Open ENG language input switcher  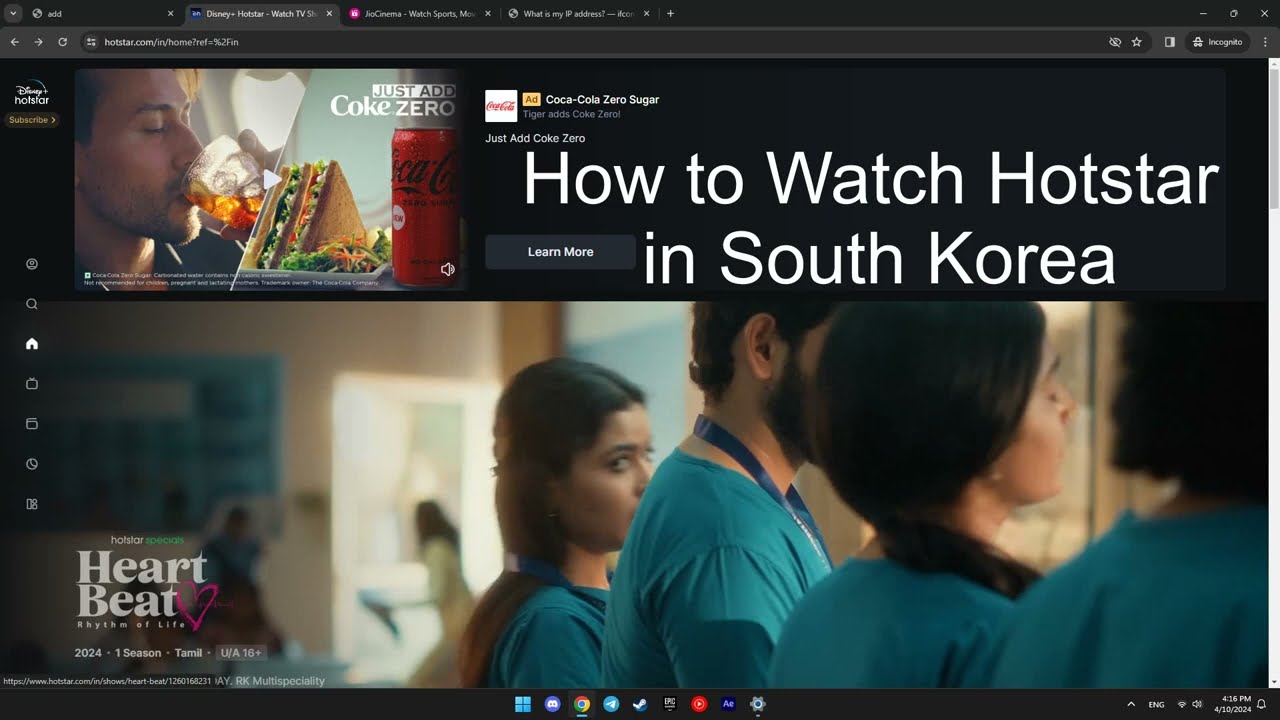(1156, 704)
